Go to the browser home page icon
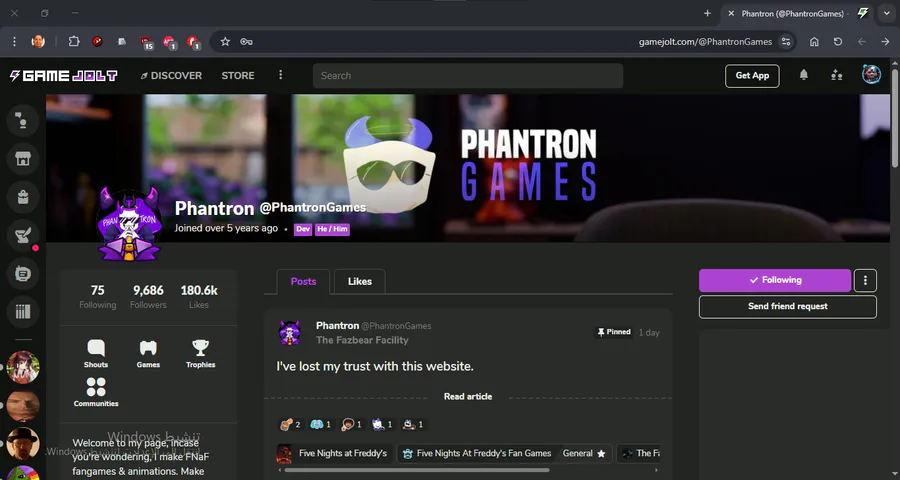Screen dimensions: 900x480 pyautogui.click(x=814, y=42)
